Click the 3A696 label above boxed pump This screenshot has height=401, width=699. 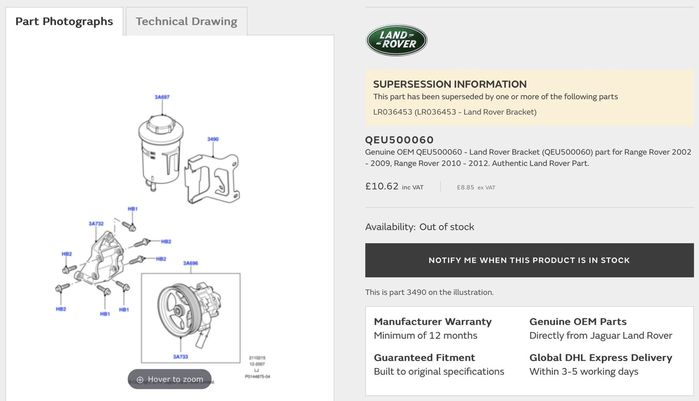coord(190,263)
